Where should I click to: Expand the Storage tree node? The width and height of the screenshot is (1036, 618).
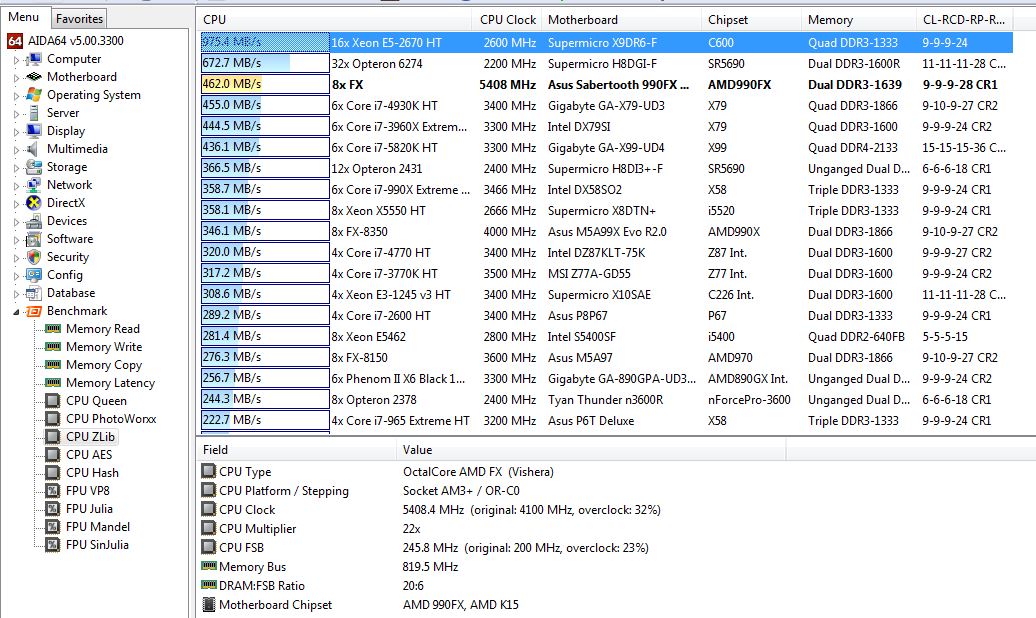[x=17, y=168]
